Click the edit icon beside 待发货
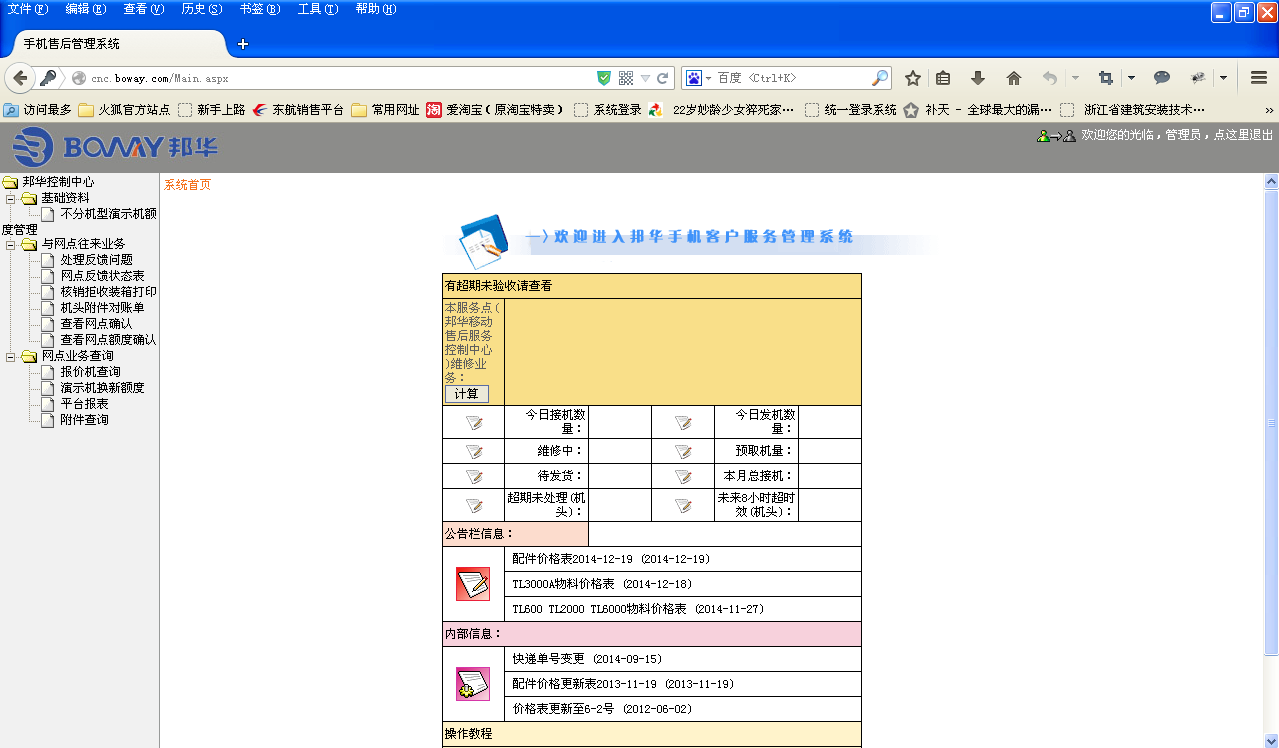 pyautogui.click(x=474, y=476)
